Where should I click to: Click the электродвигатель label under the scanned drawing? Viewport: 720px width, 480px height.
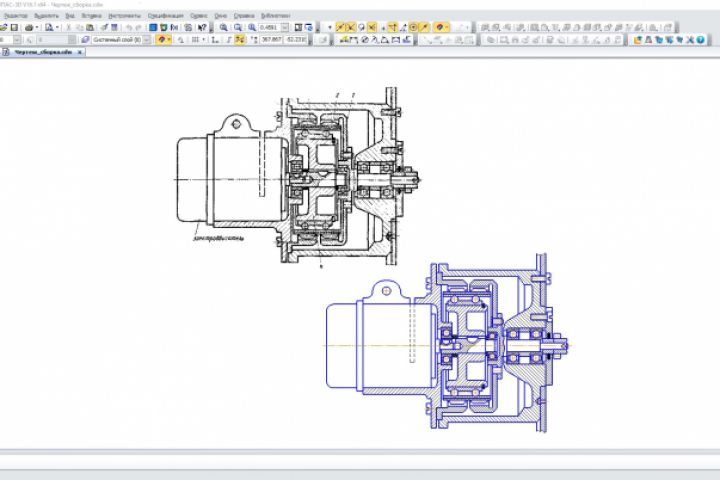click(x=219, y=238)
